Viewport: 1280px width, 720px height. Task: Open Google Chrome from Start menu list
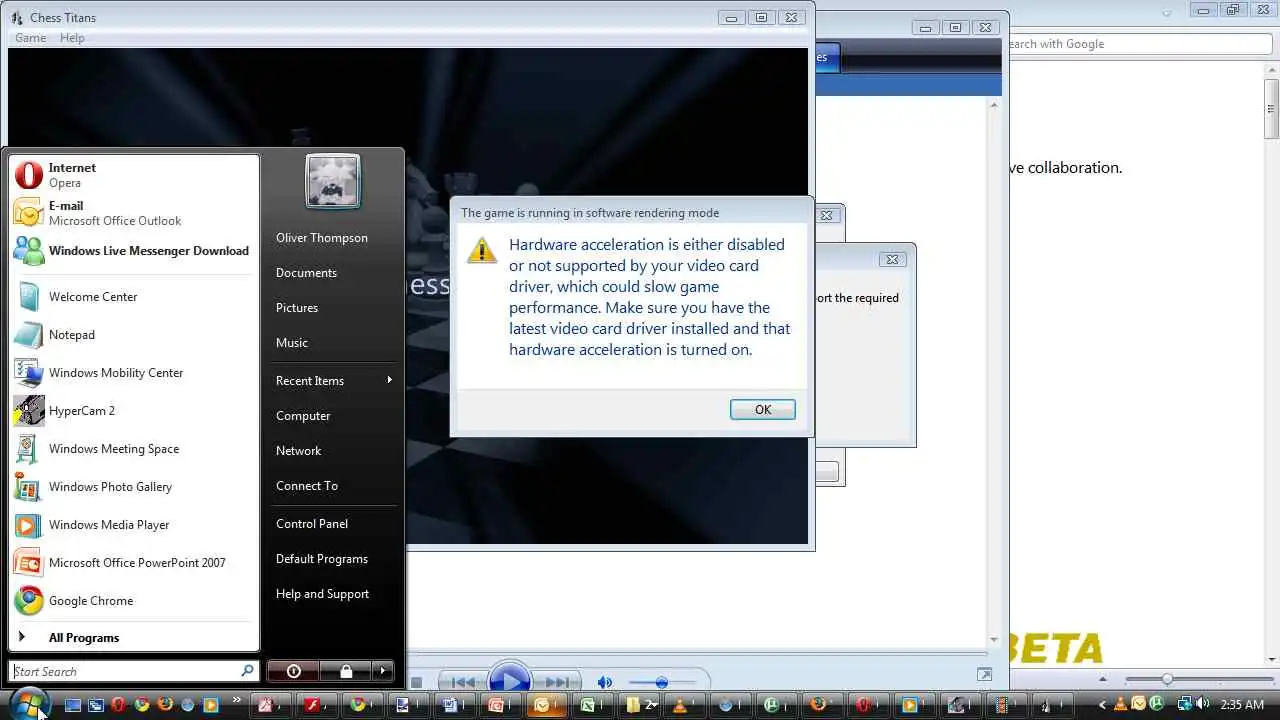(x=134, y=601)
